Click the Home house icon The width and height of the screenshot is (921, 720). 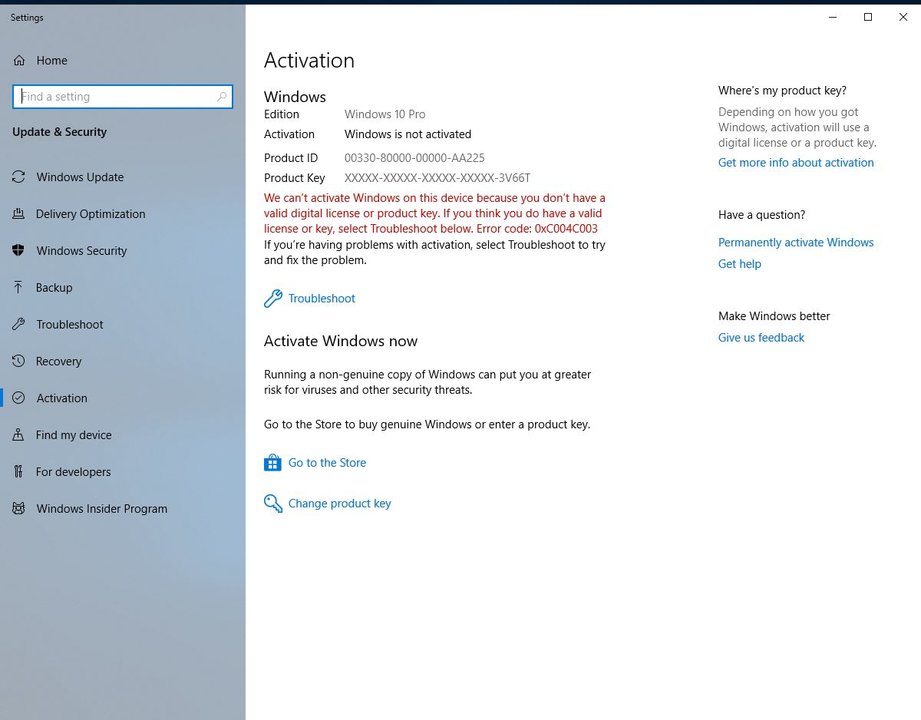point(19,60)
